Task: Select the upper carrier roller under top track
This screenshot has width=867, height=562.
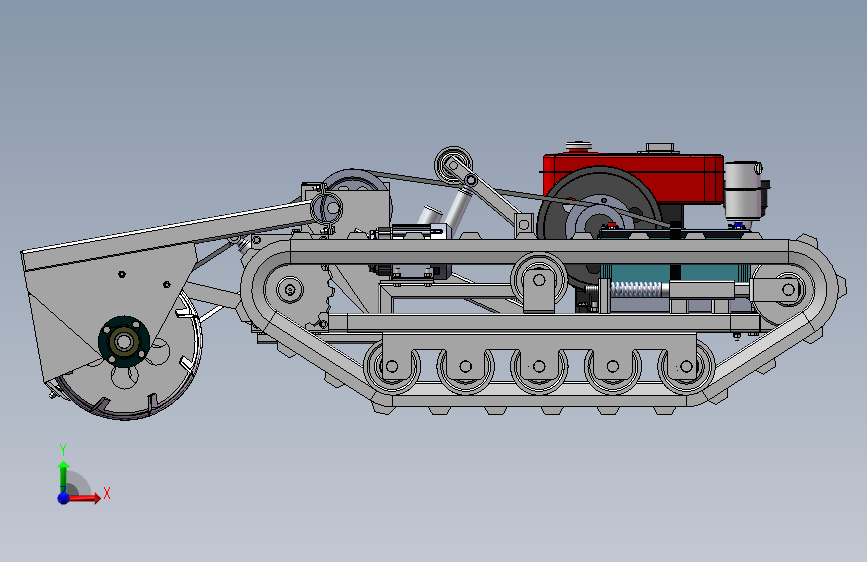Action: (x=539, y=280)
